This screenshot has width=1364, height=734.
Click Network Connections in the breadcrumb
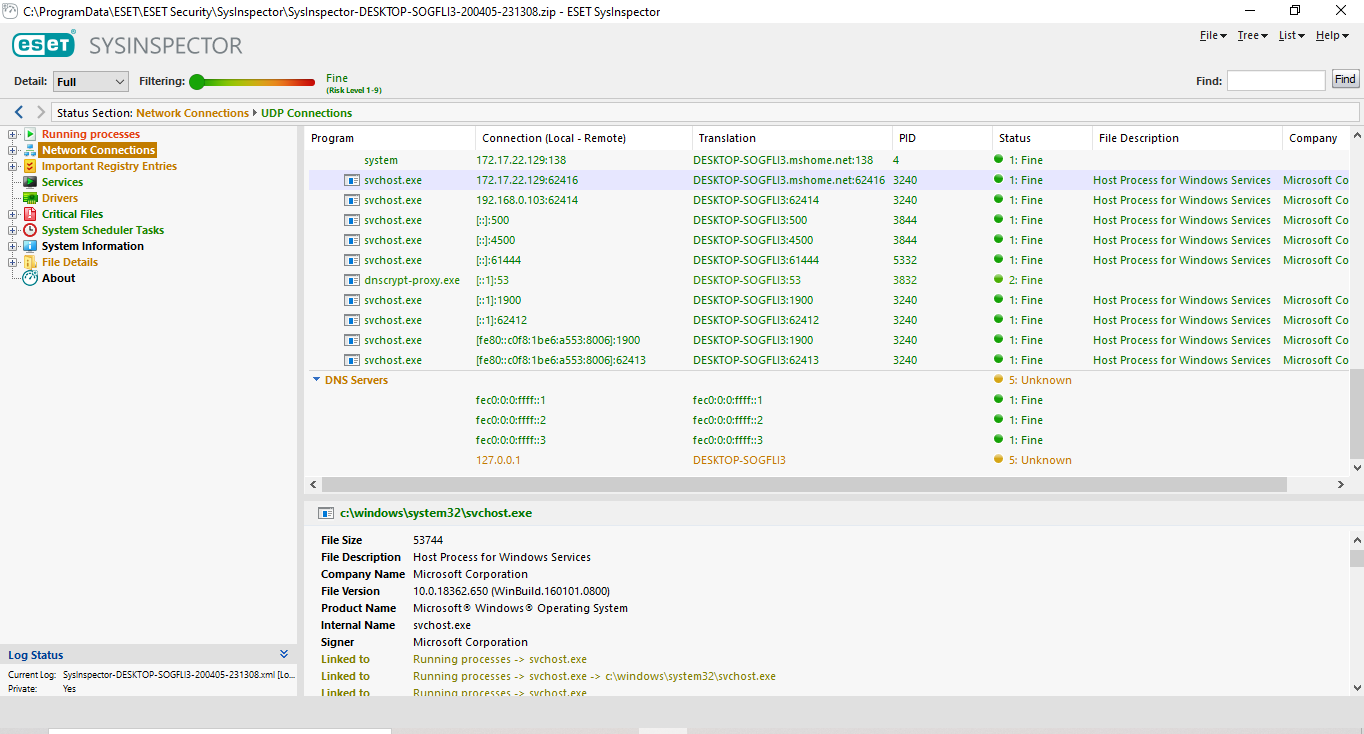pos(192,113)
